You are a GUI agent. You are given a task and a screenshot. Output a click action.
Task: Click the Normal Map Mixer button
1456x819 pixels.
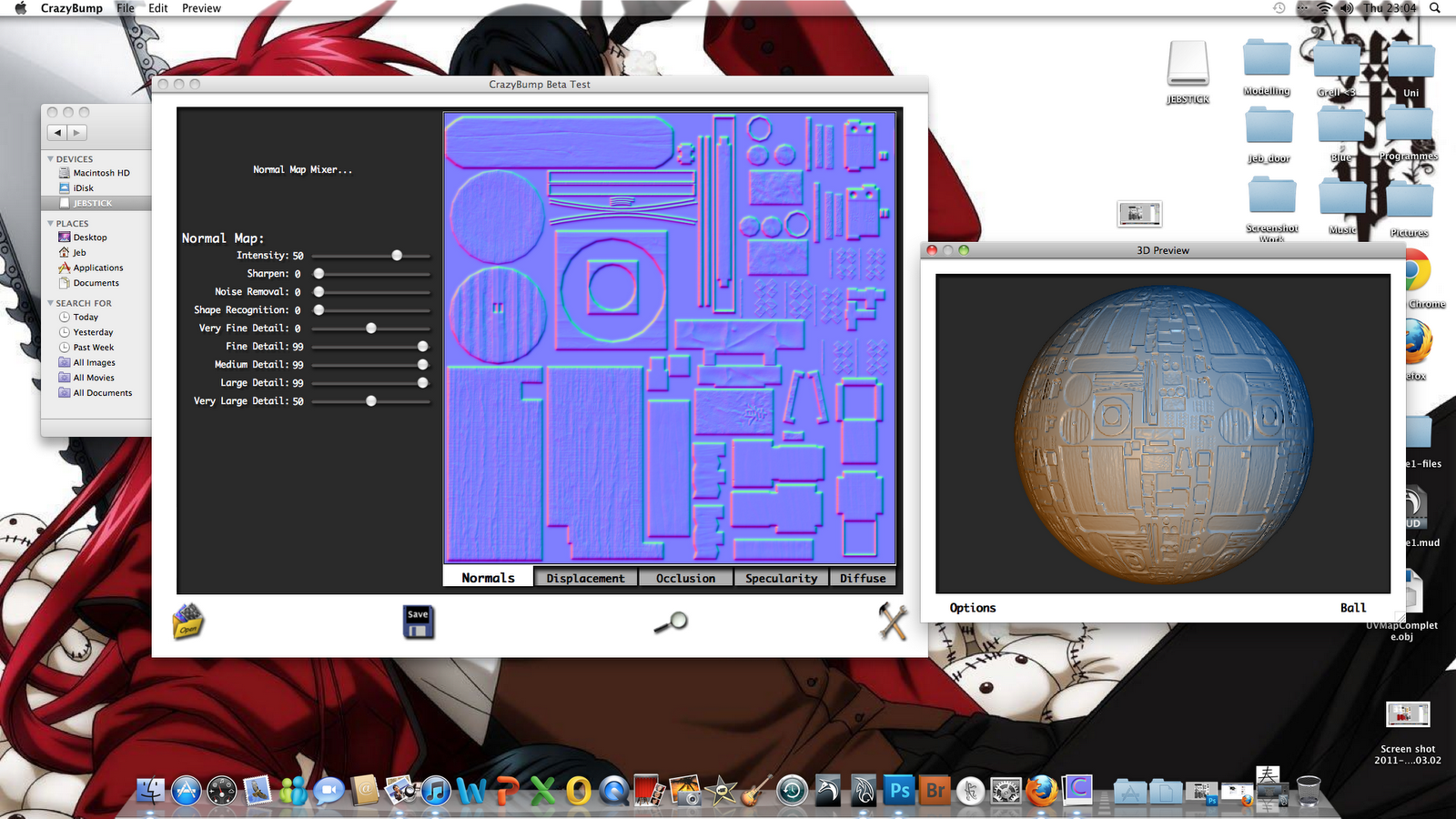(302, 169)
